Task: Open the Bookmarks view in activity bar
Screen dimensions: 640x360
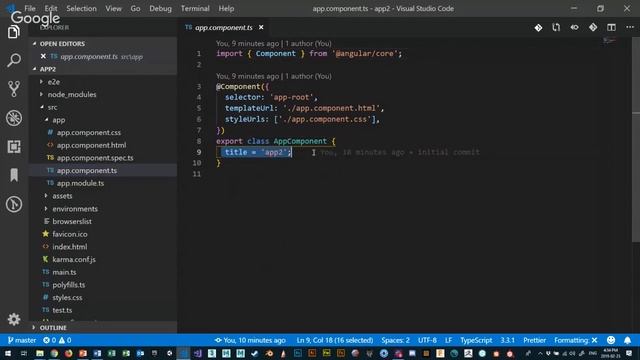Action: click(13, 175)
